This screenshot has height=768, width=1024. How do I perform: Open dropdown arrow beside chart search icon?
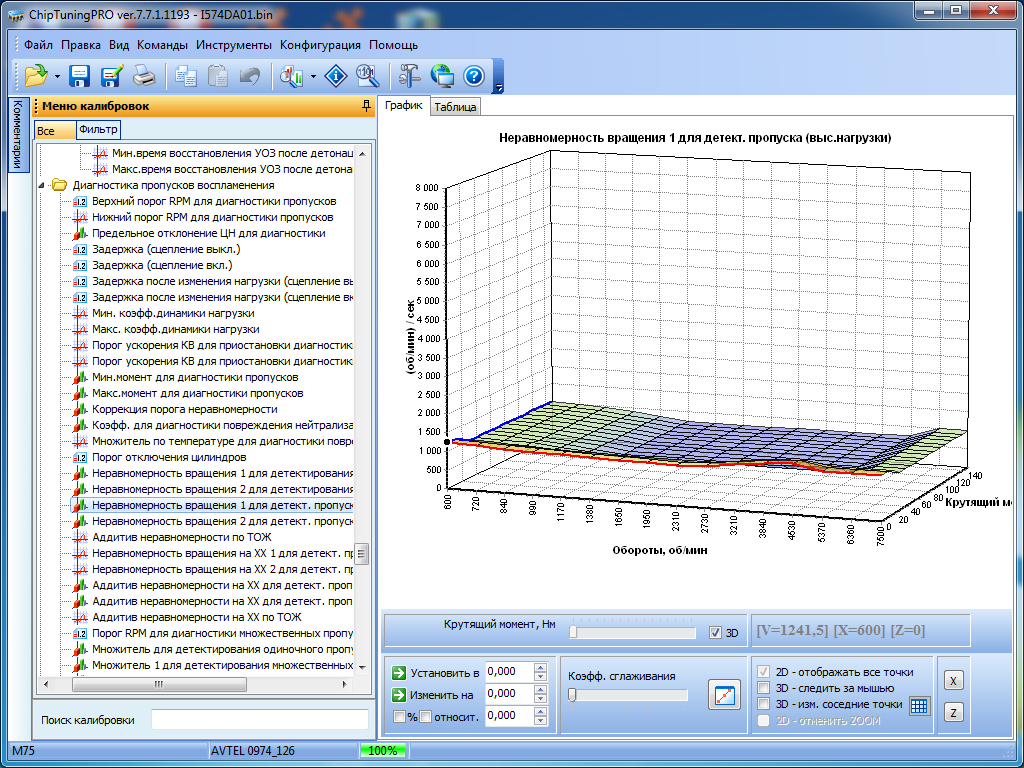tap(314, 76)
